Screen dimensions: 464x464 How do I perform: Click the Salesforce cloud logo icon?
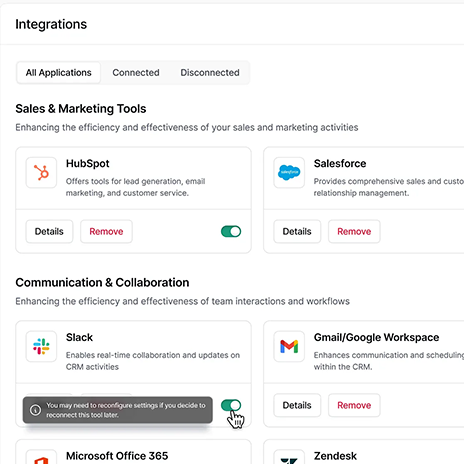click(289, 173)
